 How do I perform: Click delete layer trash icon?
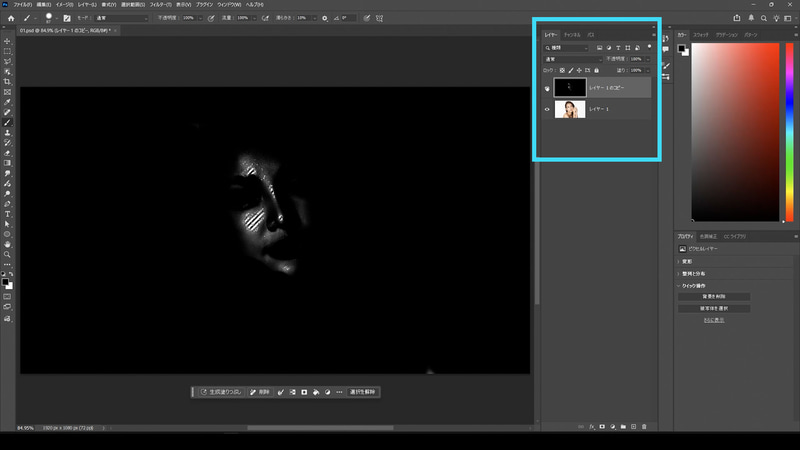point(644,426)
